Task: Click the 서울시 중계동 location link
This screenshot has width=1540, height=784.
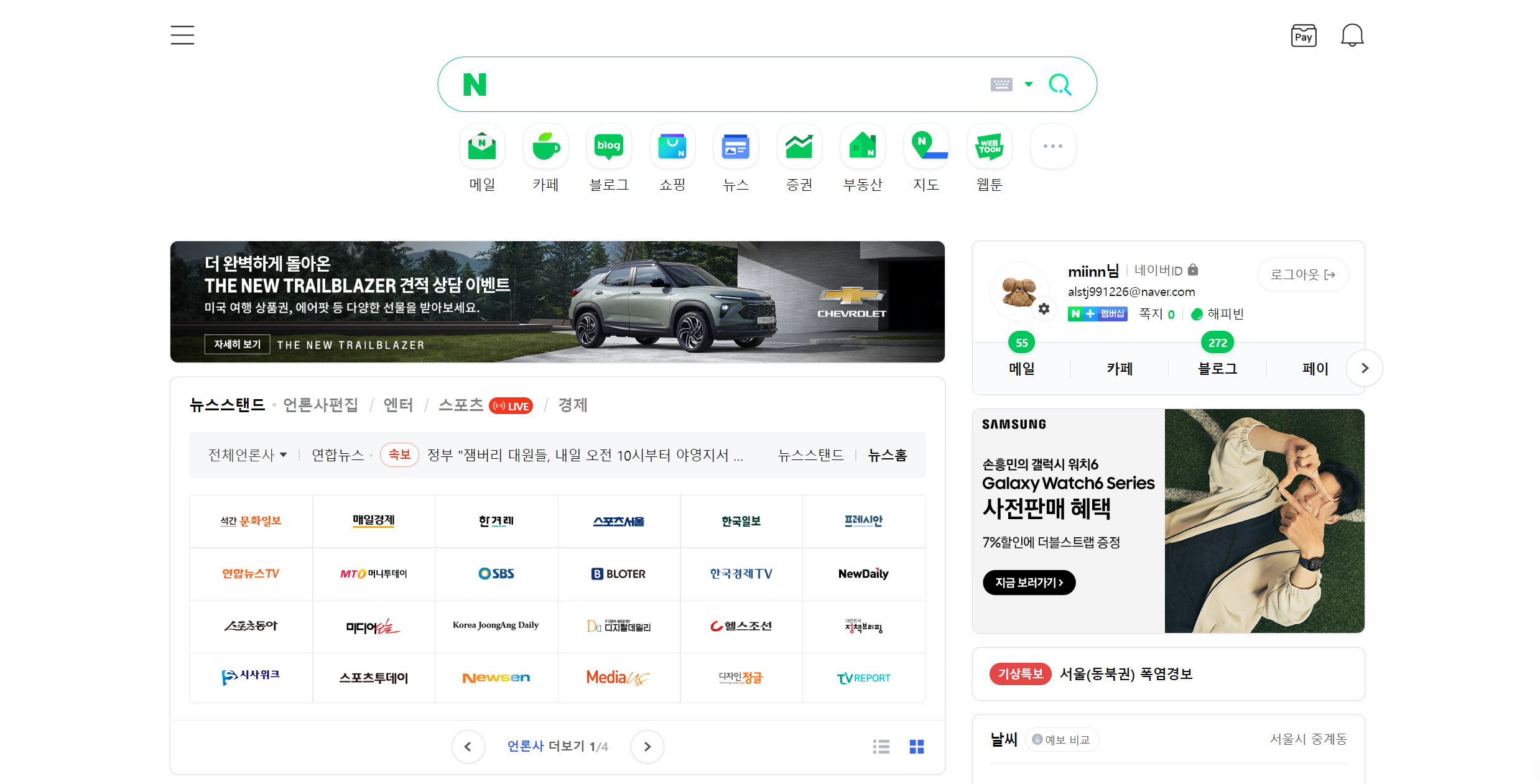Action: tap(1308, 739)
